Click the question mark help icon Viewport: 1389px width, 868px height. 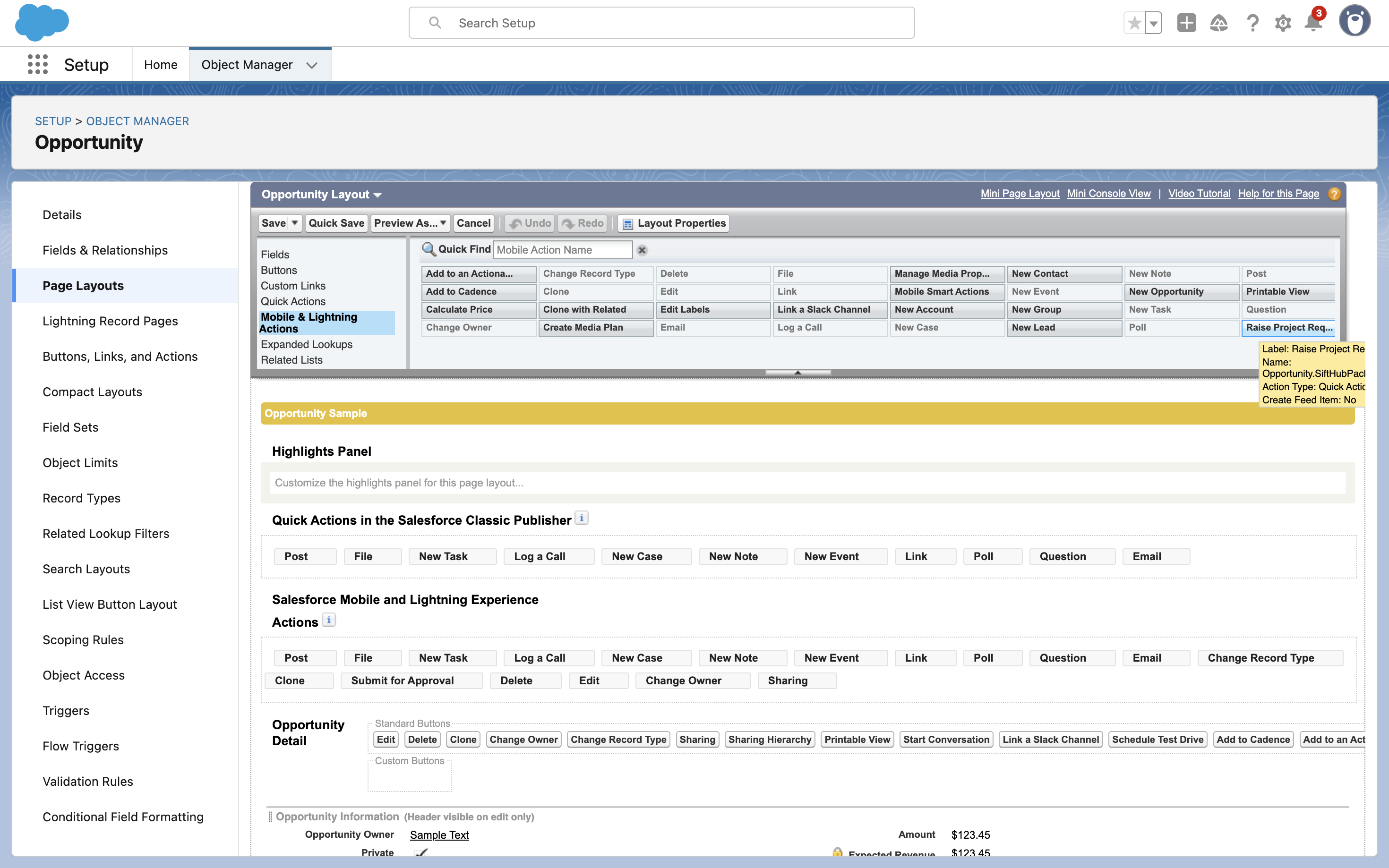[1252, 23]
